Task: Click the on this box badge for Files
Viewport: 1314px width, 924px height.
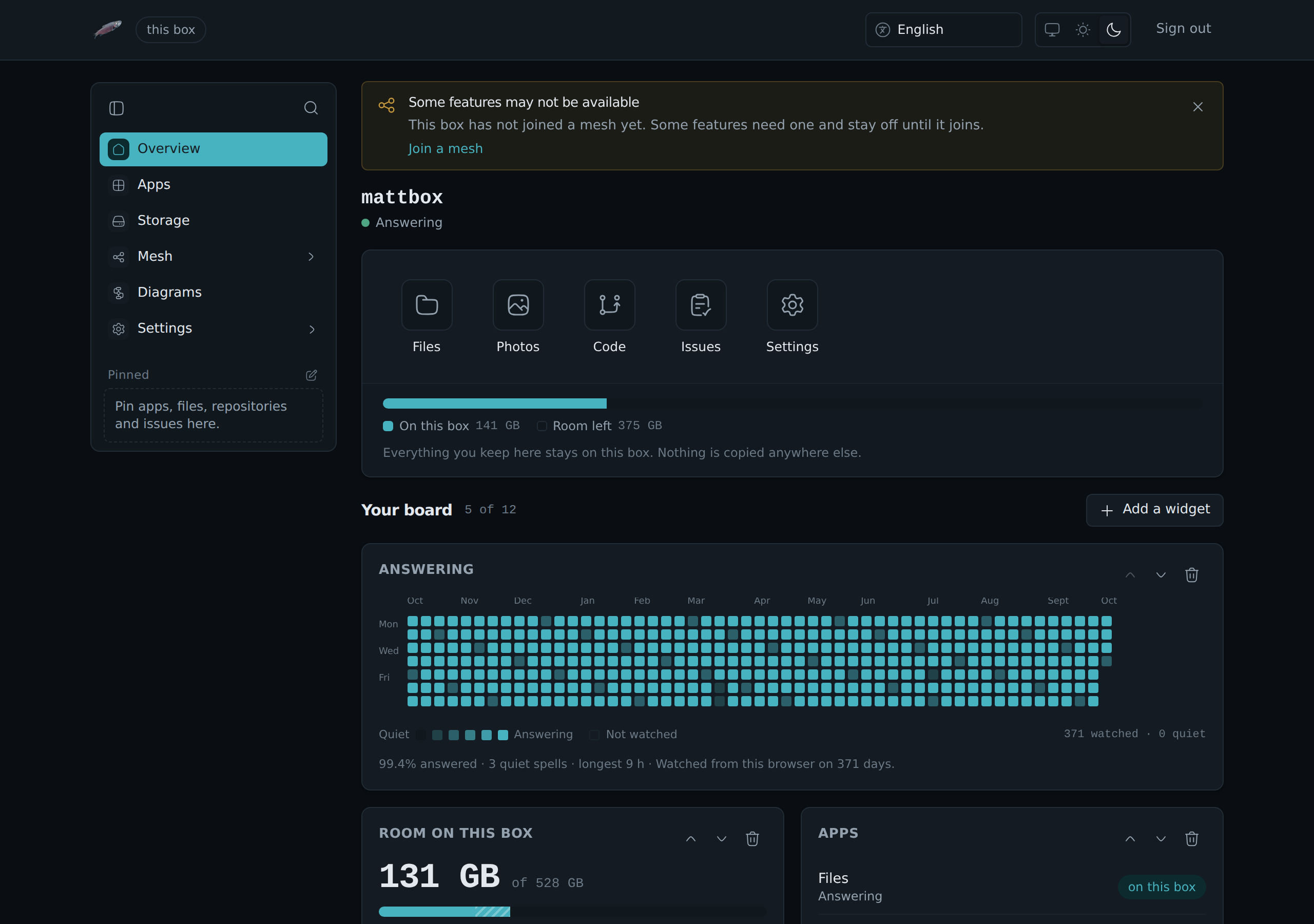Action: (x=1161, y=887)
